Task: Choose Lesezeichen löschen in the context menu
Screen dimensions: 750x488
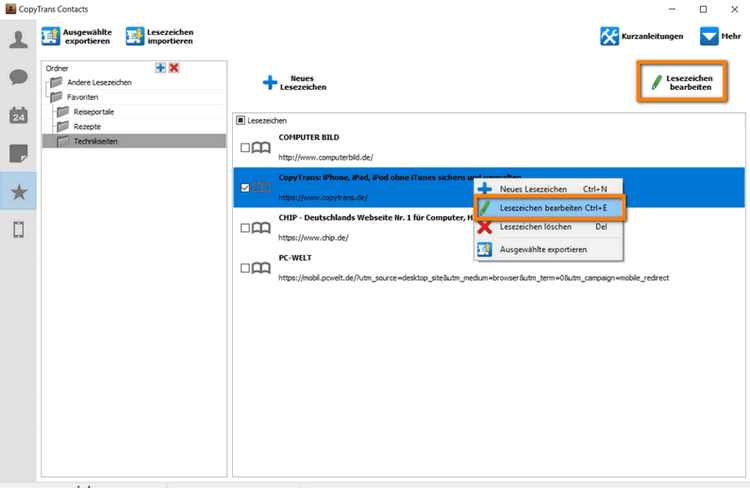Action: click(548, 227)
